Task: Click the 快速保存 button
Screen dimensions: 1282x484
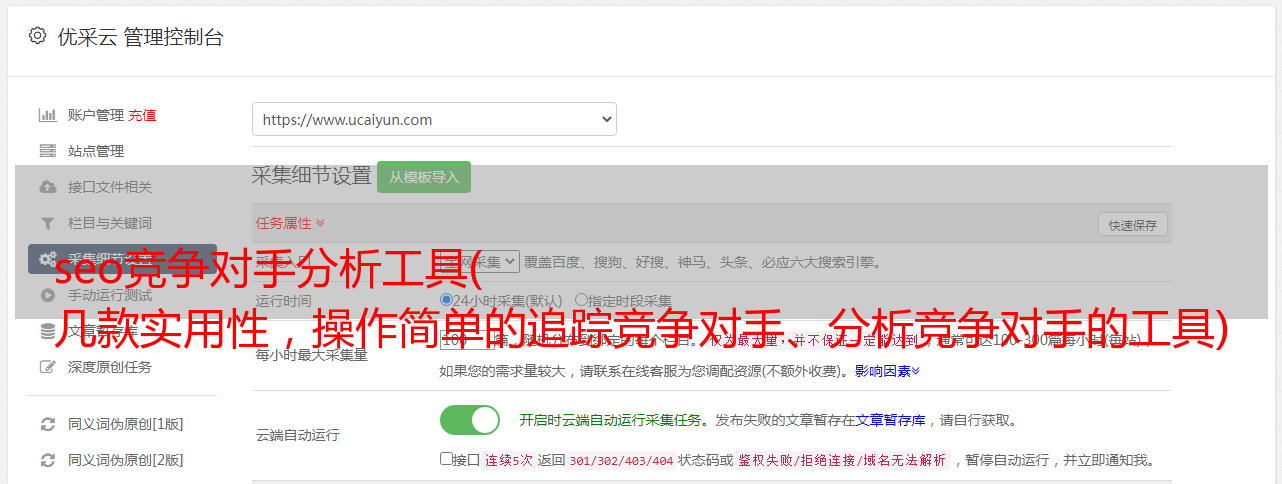Action: [1133, 225]
